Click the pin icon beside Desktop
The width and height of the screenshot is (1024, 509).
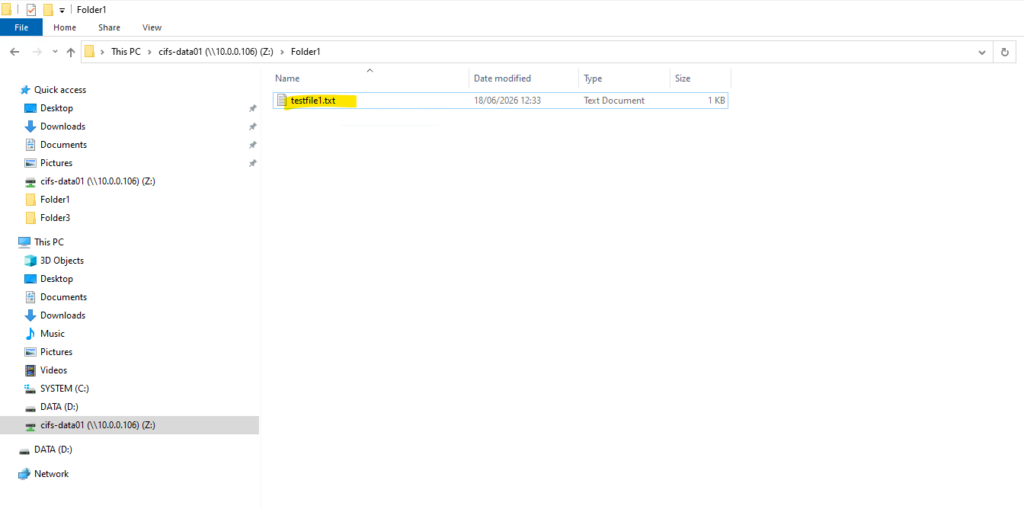tap(253, 108)
